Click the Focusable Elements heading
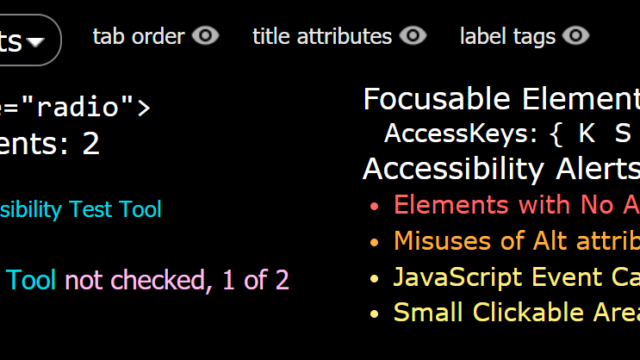The image size is (640, 360). click(x=501, y=99)
